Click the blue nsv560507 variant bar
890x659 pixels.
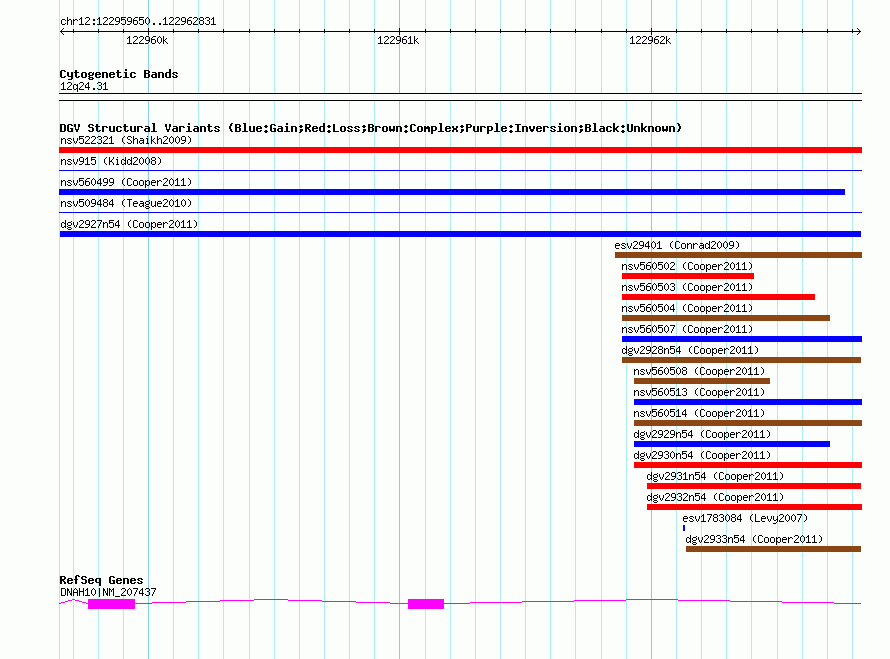click(x=742, y=339)
